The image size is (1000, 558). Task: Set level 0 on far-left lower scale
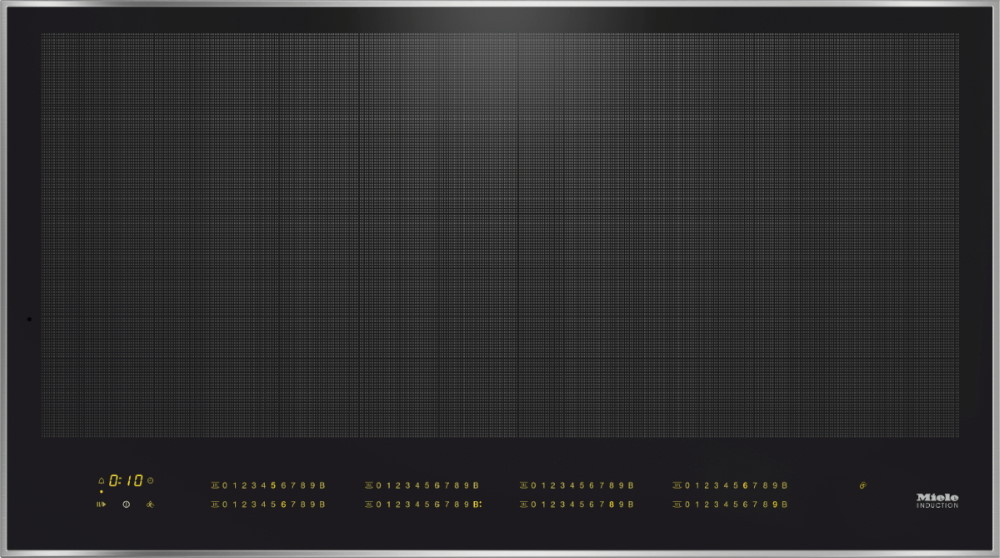[x=224, y=504]
